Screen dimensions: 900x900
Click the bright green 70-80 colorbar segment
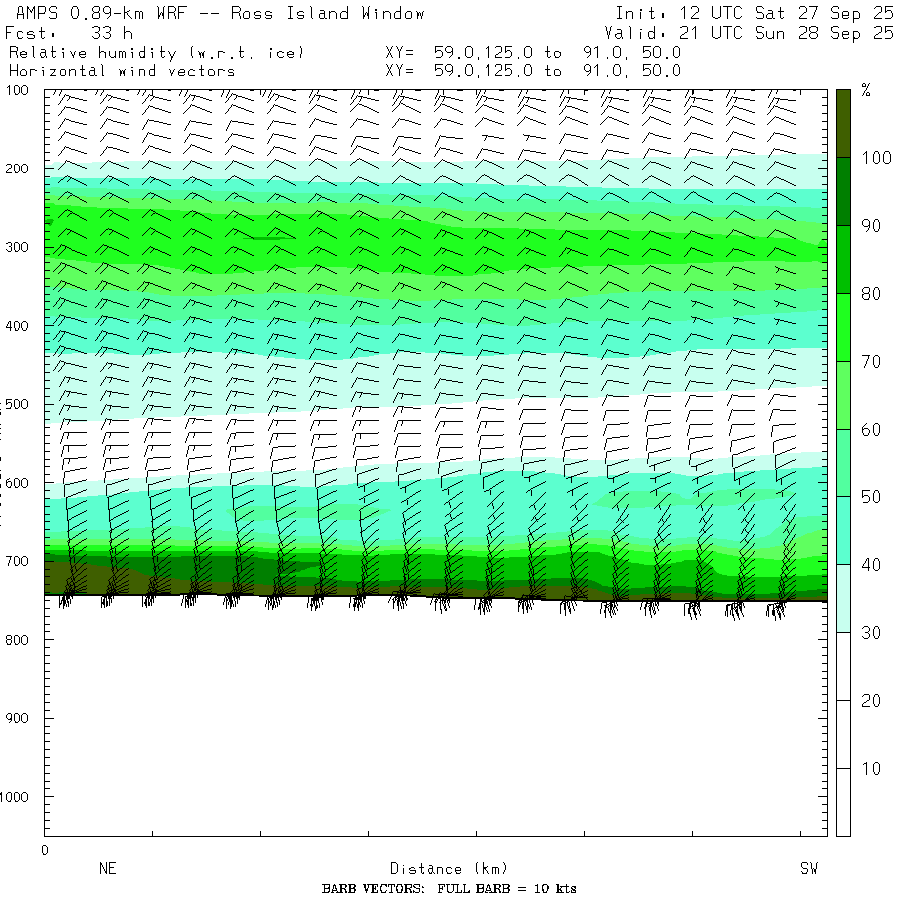coord(843,327)
